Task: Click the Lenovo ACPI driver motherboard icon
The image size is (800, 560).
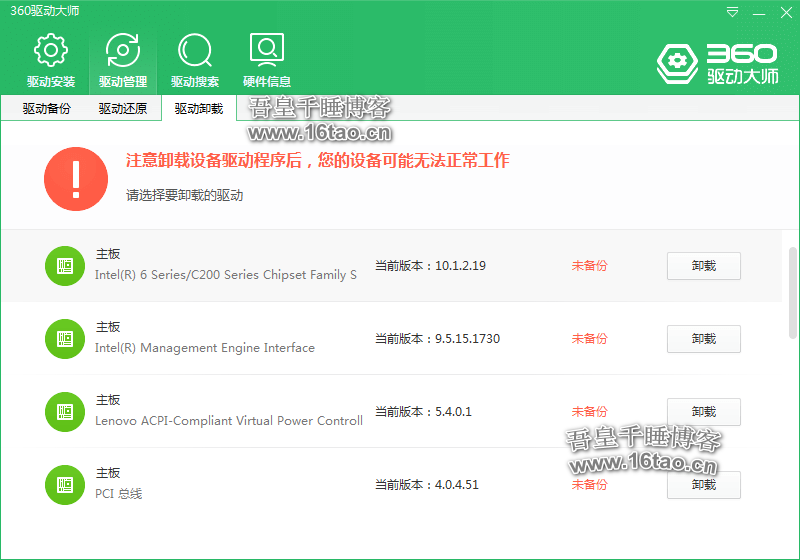Action: 65,411
